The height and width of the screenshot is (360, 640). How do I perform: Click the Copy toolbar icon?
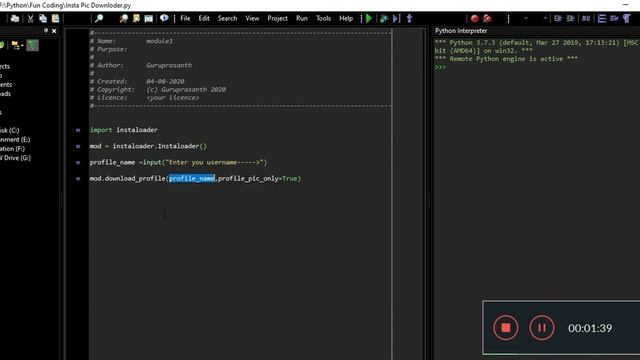tap(43, 18)
